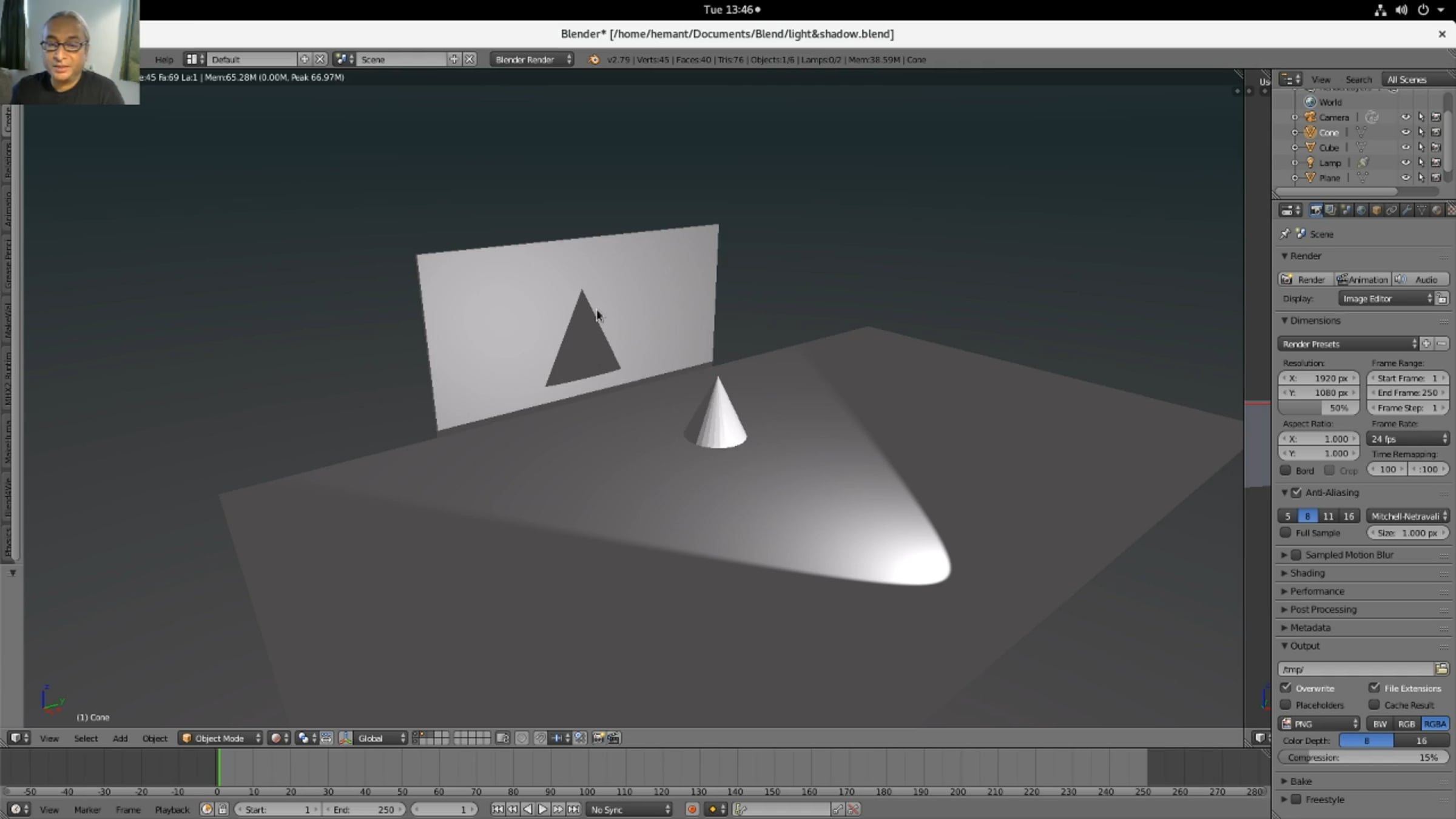This screenshot has height=819, width=1456.
Task: Disable the Overwrite checkbox
Action: (1286, 688)
